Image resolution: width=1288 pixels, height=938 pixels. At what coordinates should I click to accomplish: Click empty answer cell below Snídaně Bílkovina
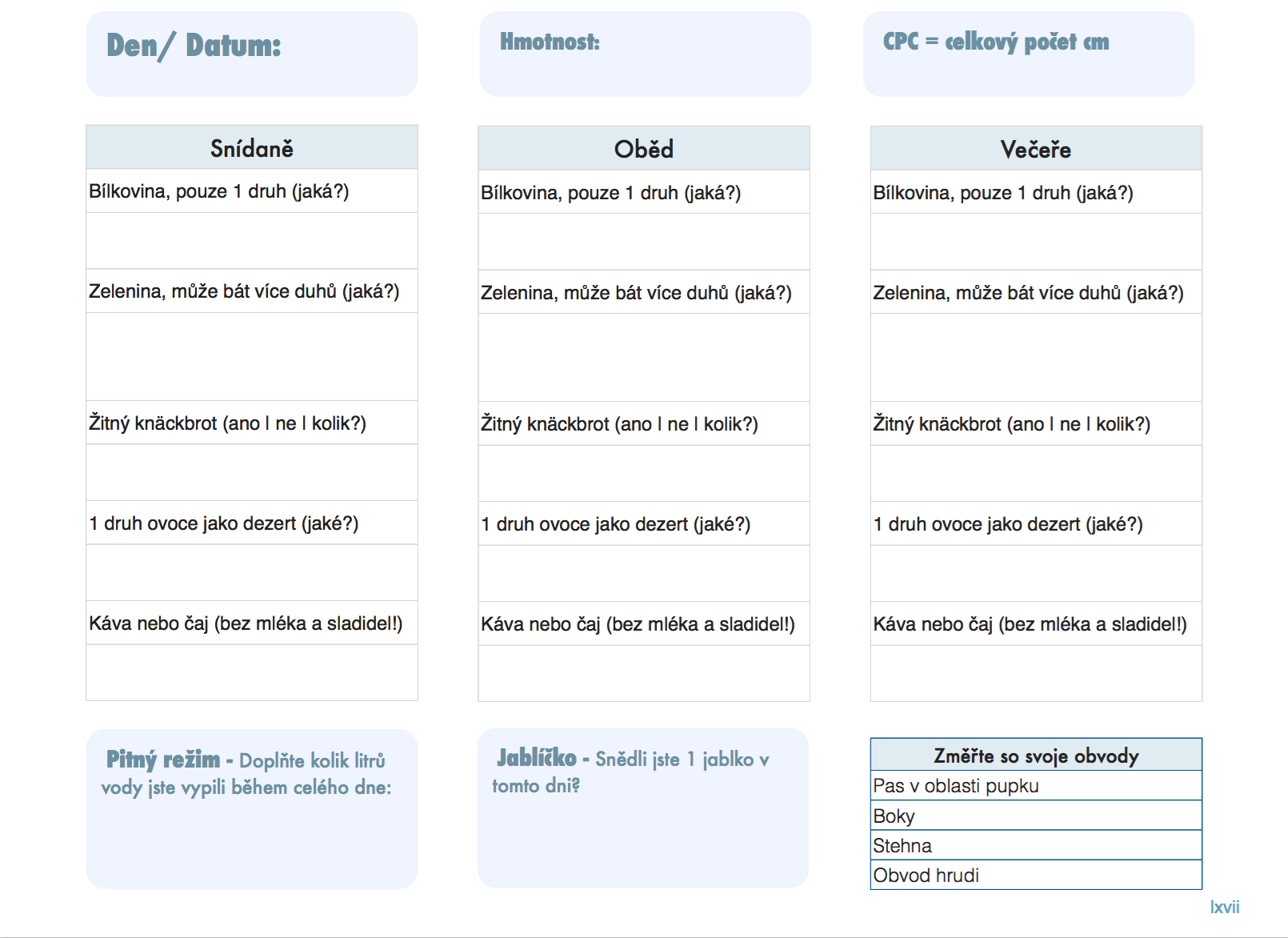[x=252, y=241]
